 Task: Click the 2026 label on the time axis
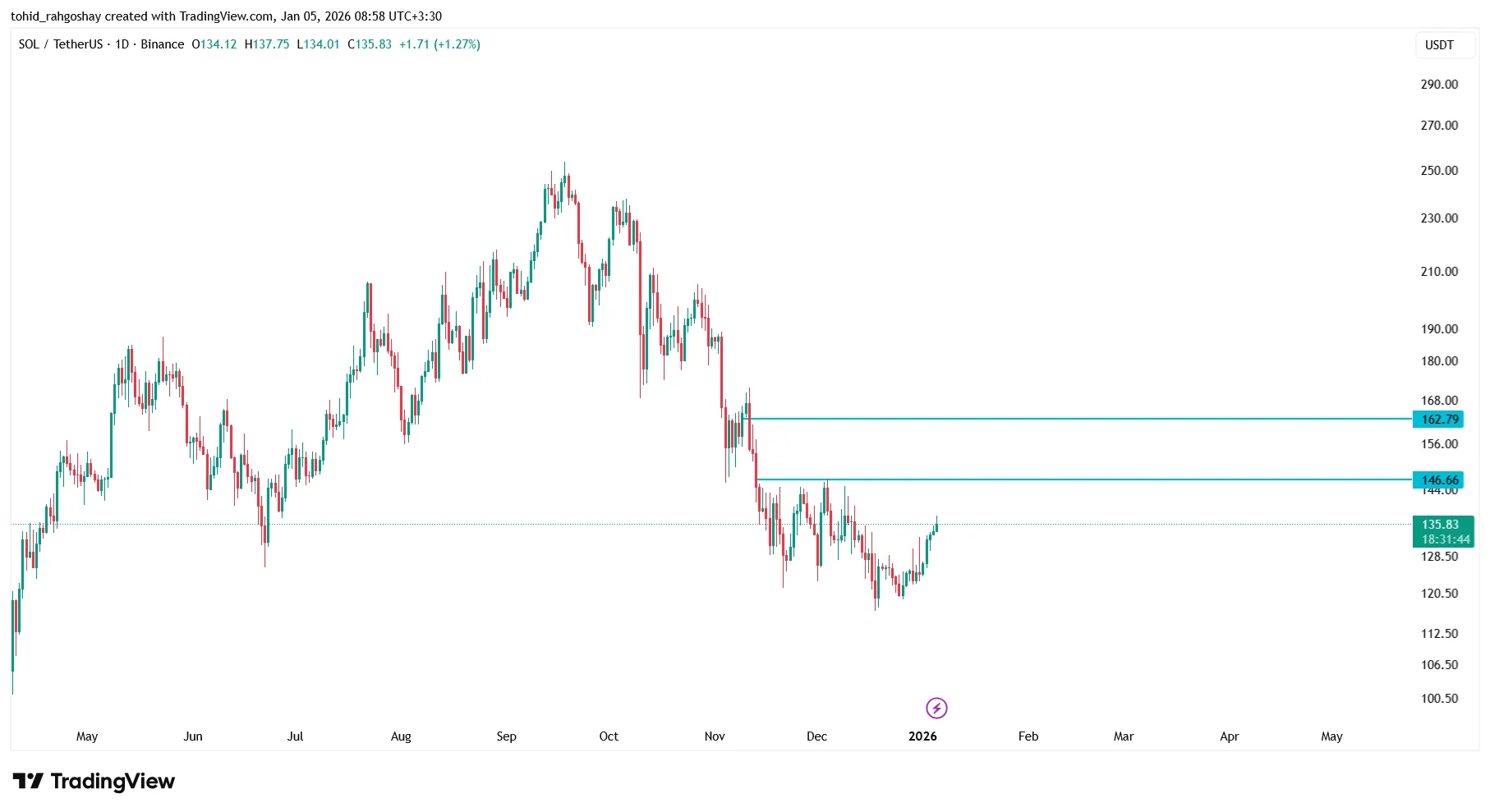tap(922, 736)
